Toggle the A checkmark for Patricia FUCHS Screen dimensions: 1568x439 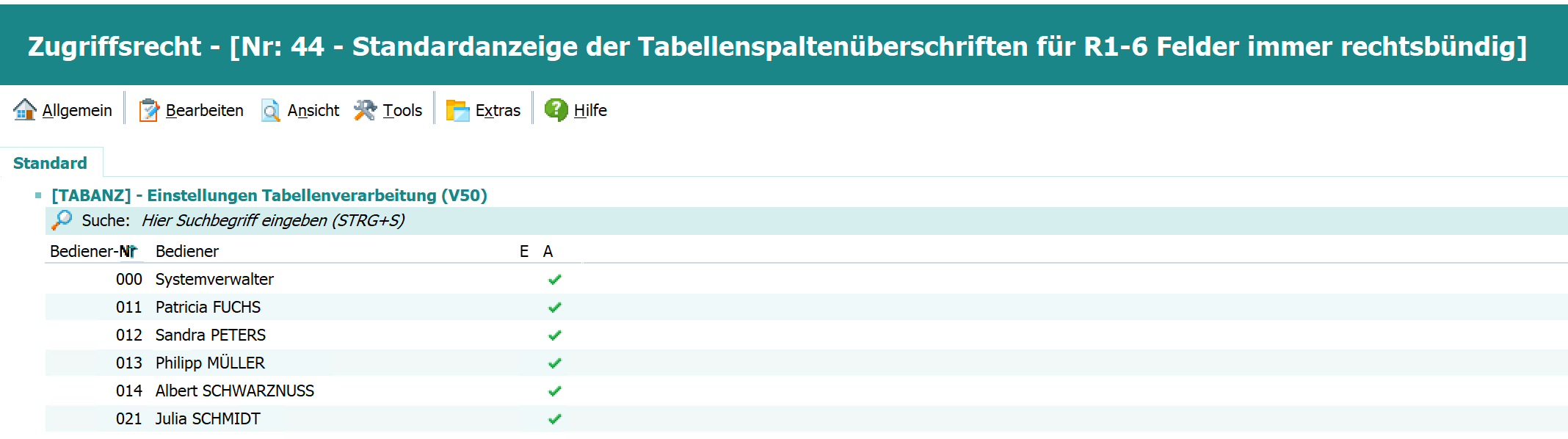(x=555, y=308)
